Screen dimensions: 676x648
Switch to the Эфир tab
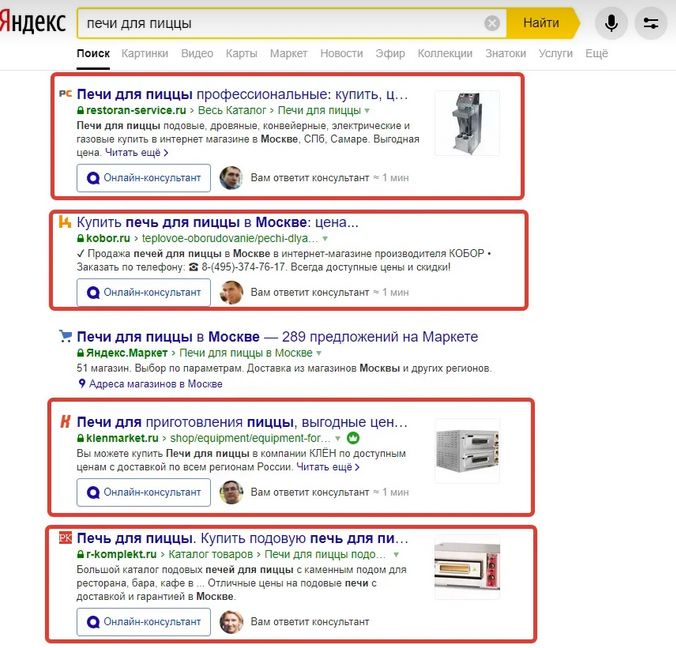pos(390,53)
